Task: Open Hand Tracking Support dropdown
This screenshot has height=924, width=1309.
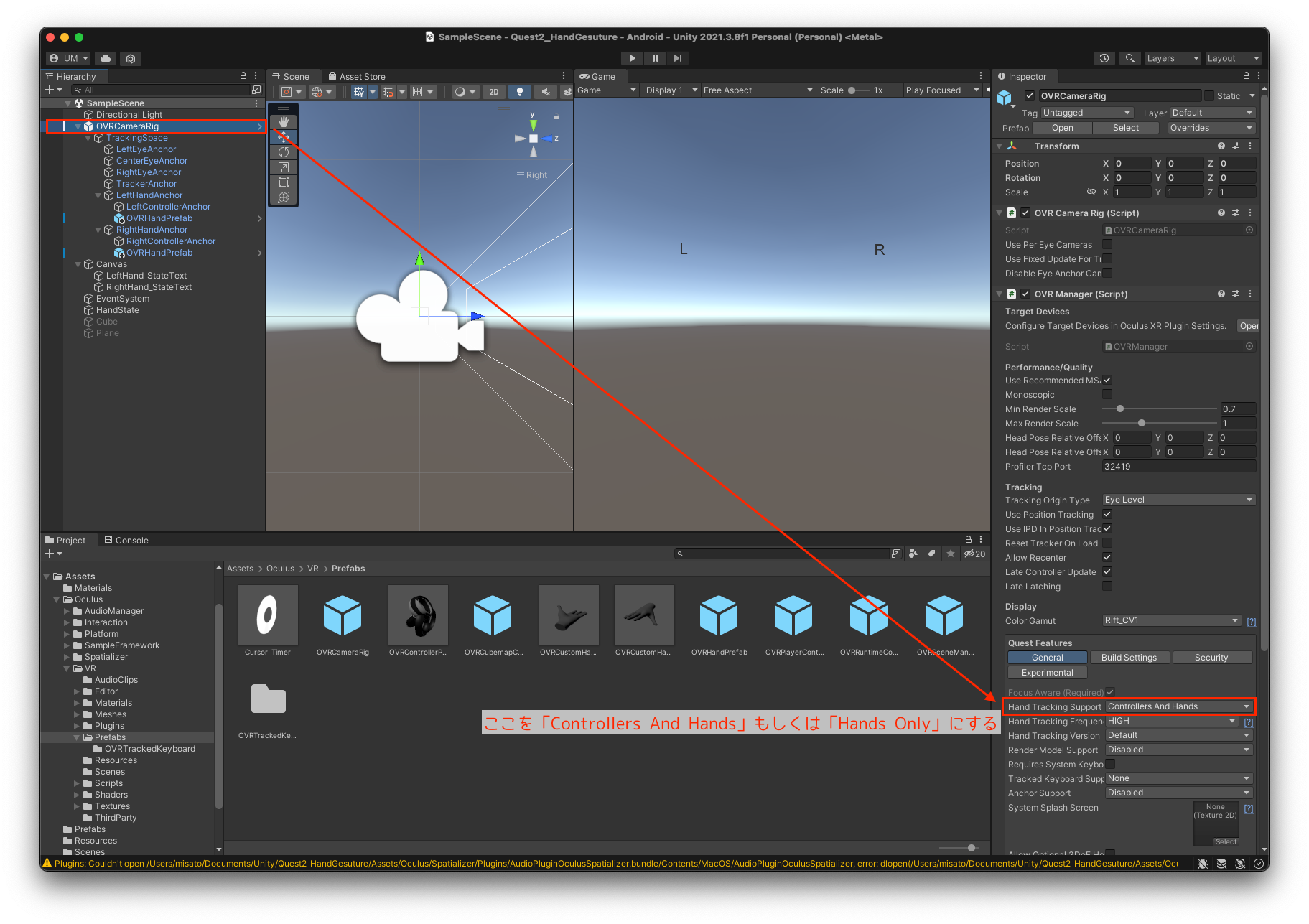Action: pyautogui.click(x=1179, y=706)
